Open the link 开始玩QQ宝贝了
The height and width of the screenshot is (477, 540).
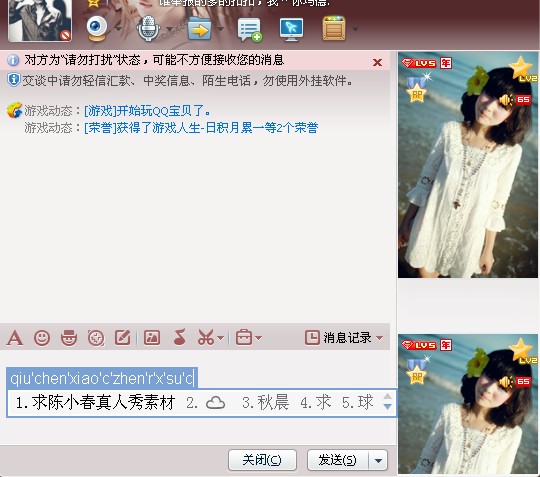[x=147, y=111]
